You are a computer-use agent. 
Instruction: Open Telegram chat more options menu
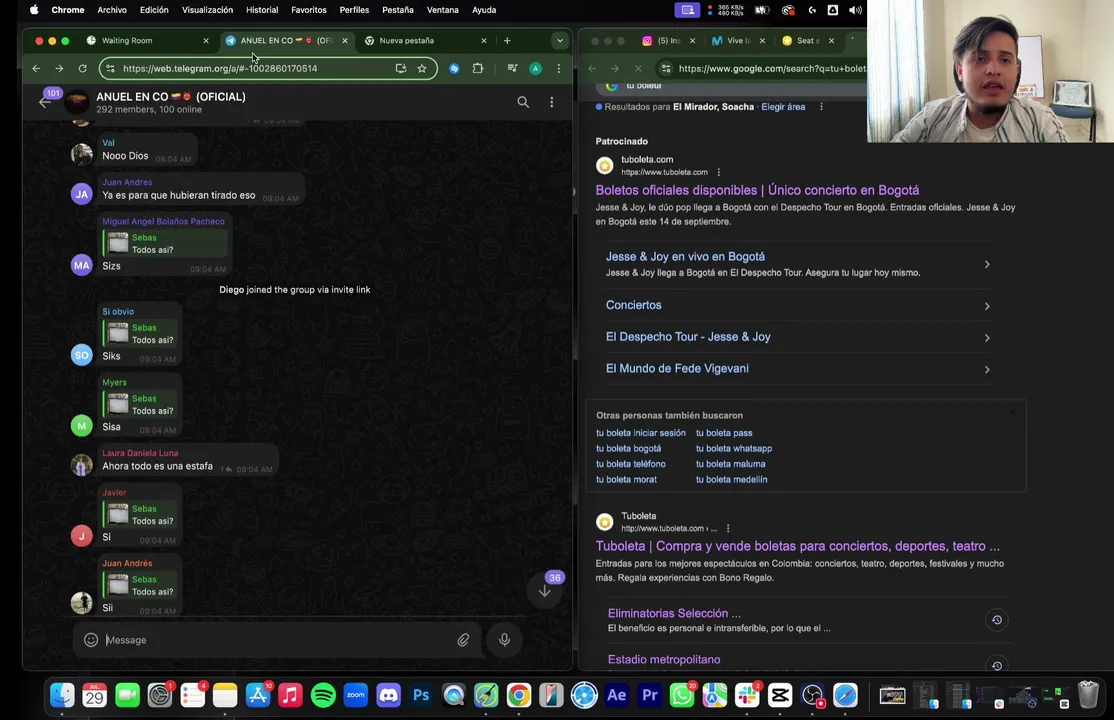(551, 102)
